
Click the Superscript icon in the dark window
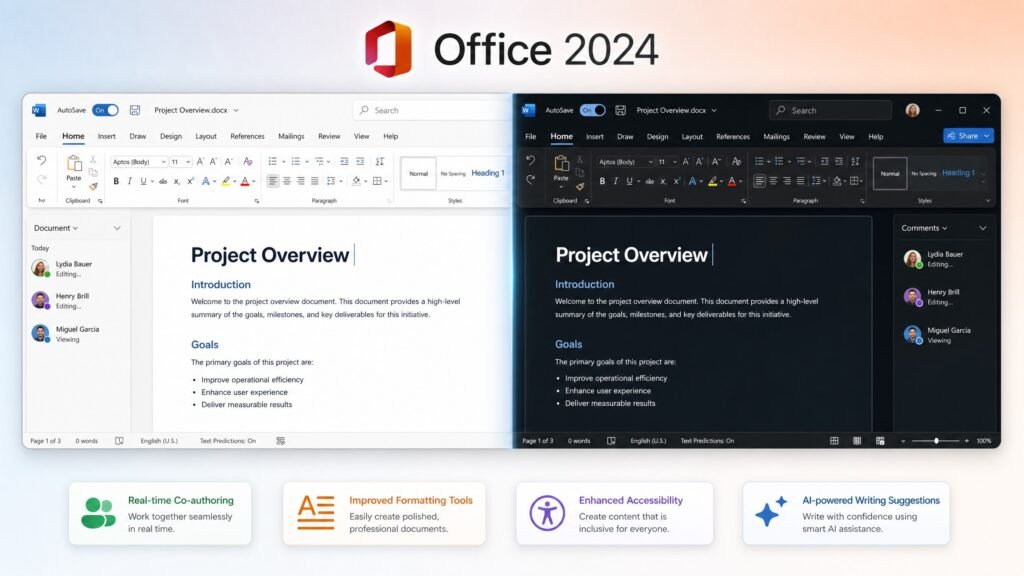(677, 182)
